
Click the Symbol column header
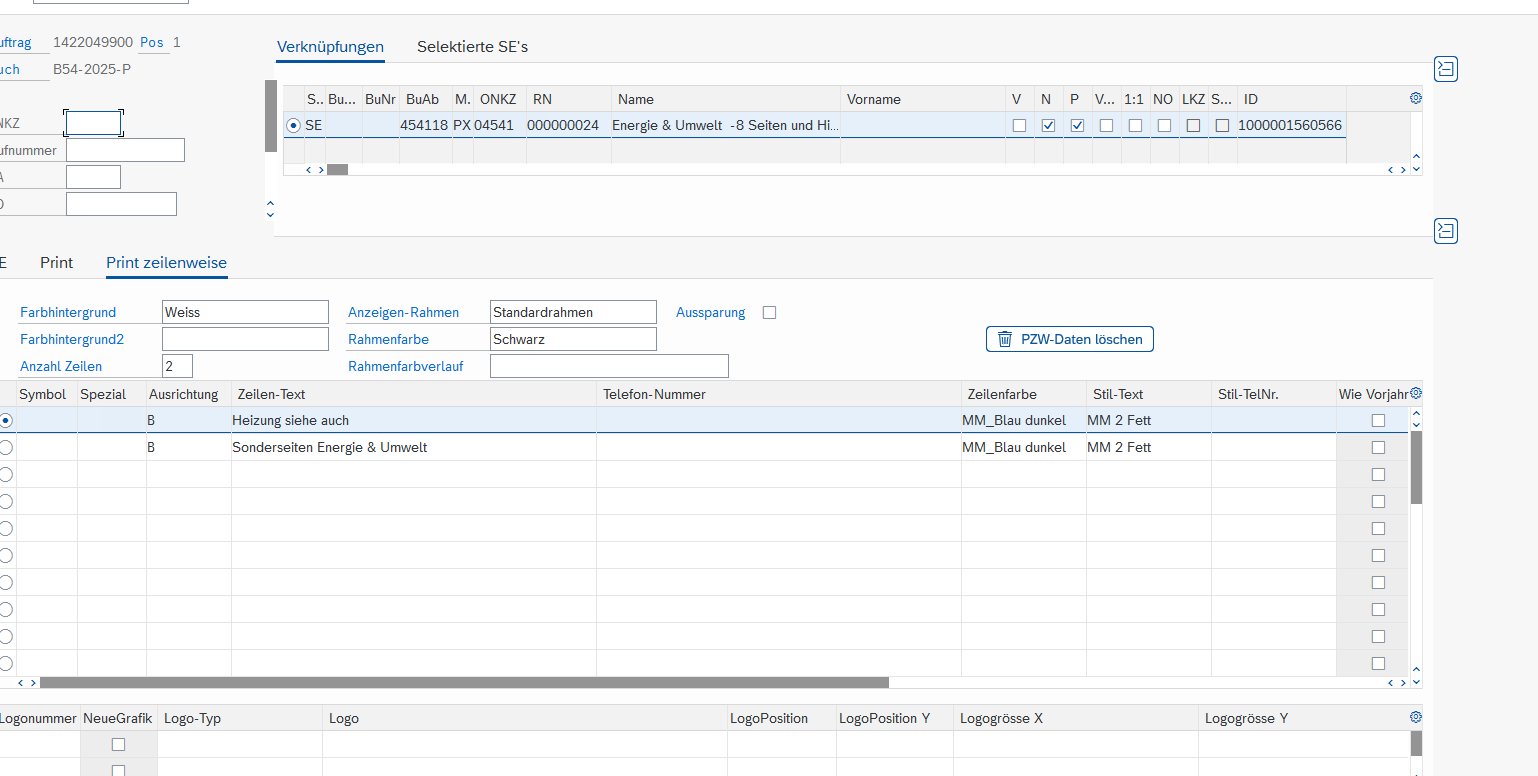[x=47, y=394]
